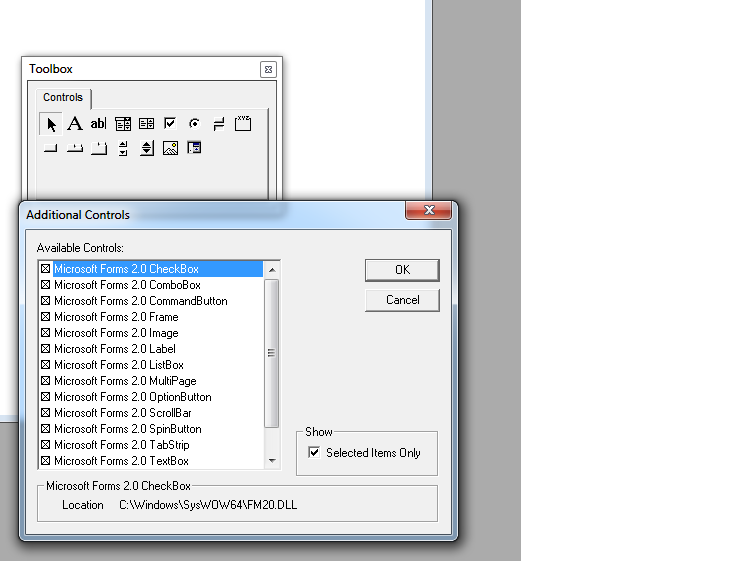Uncheck Microsoft Forms 2.0 Image item box
Screen dimensions: 745x561
tap(46, 333)
